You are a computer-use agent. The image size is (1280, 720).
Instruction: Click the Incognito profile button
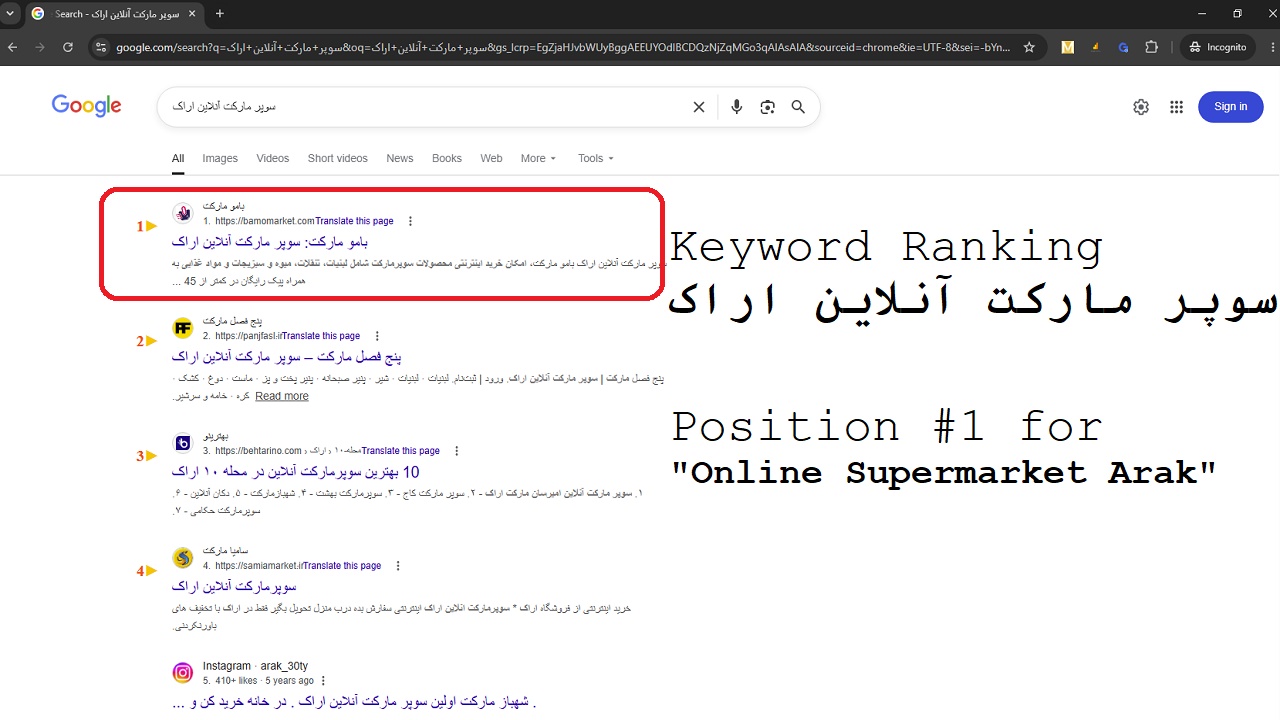[1217, 47]
